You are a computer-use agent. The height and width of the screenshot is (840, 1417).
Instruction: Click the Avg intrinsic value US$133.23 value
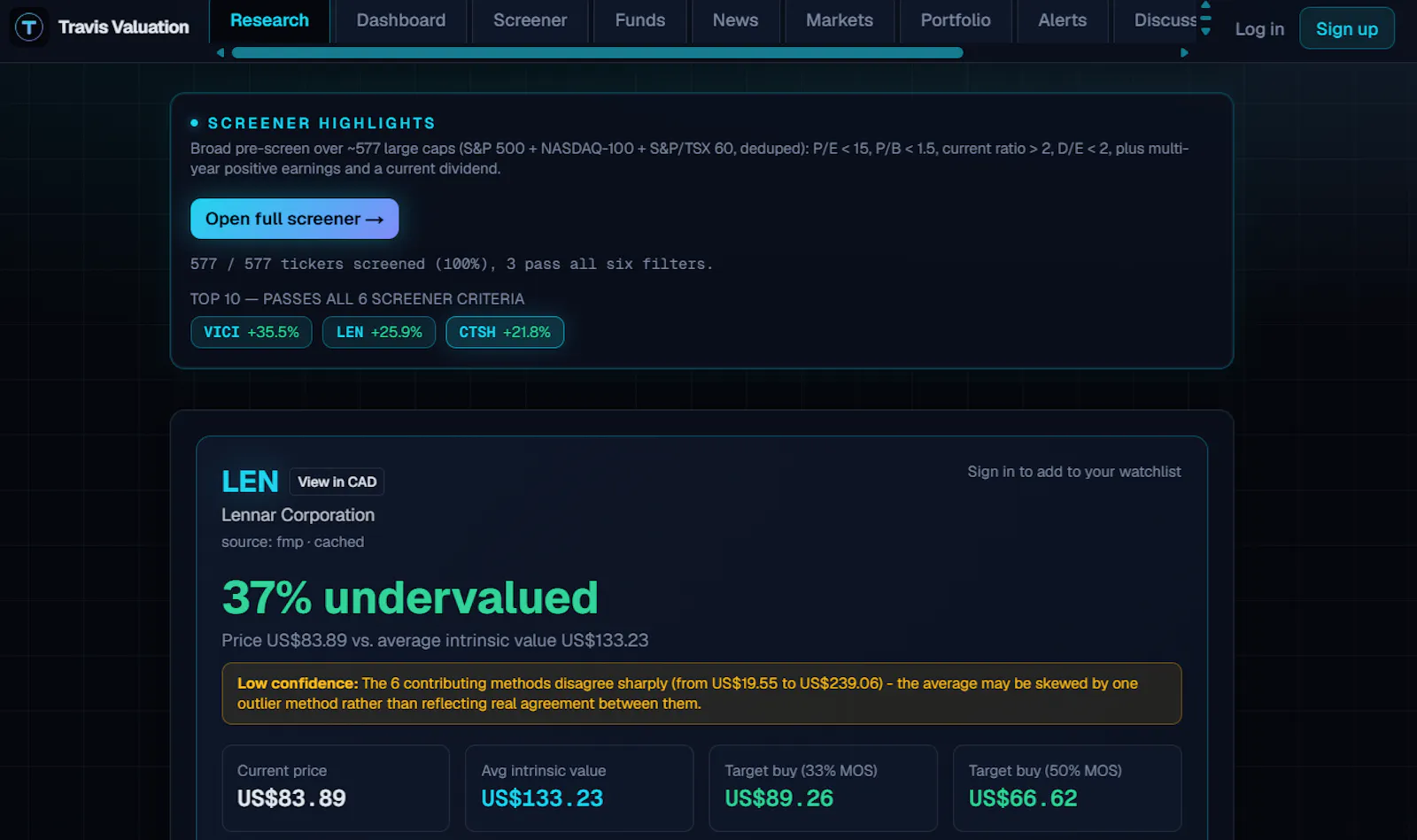(x=542, y=798)
